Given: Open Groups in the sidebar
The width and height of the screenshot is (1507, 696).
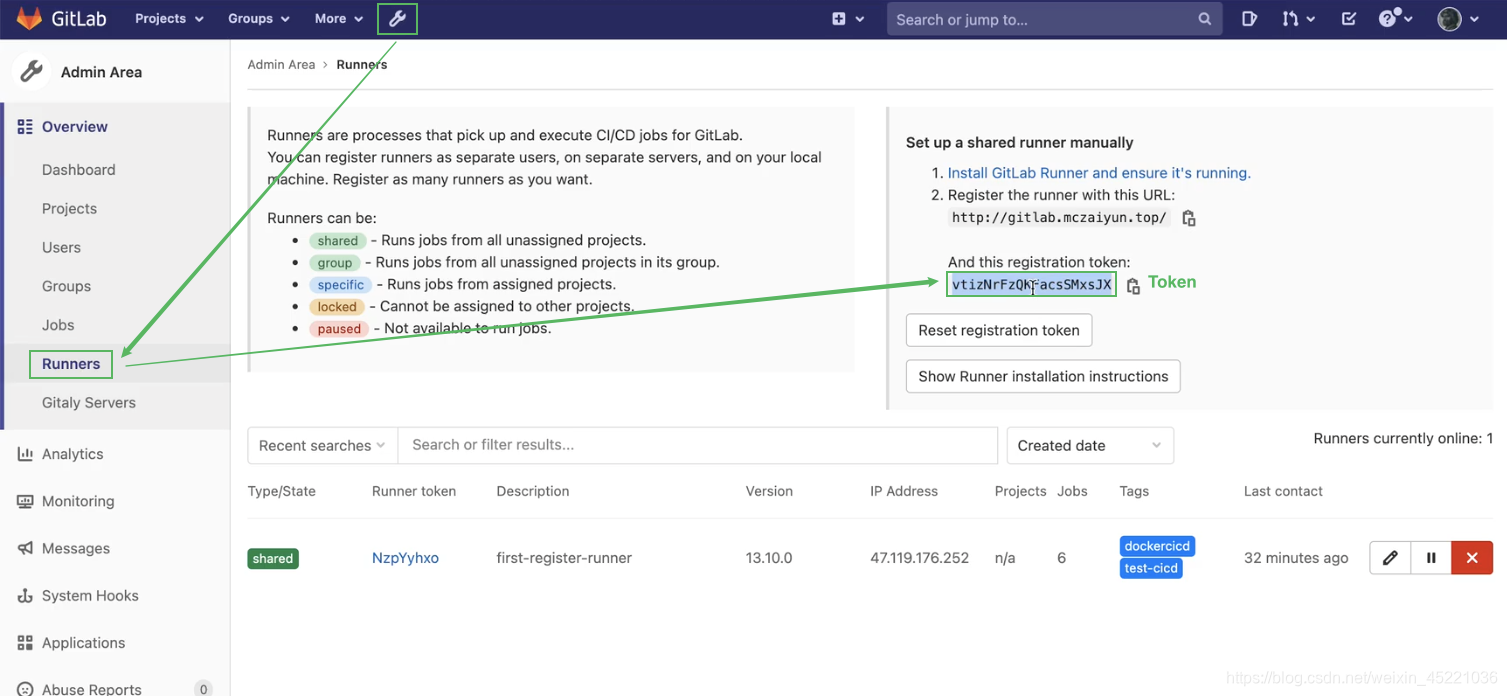Looking at the screenshot, I should 67,286.
